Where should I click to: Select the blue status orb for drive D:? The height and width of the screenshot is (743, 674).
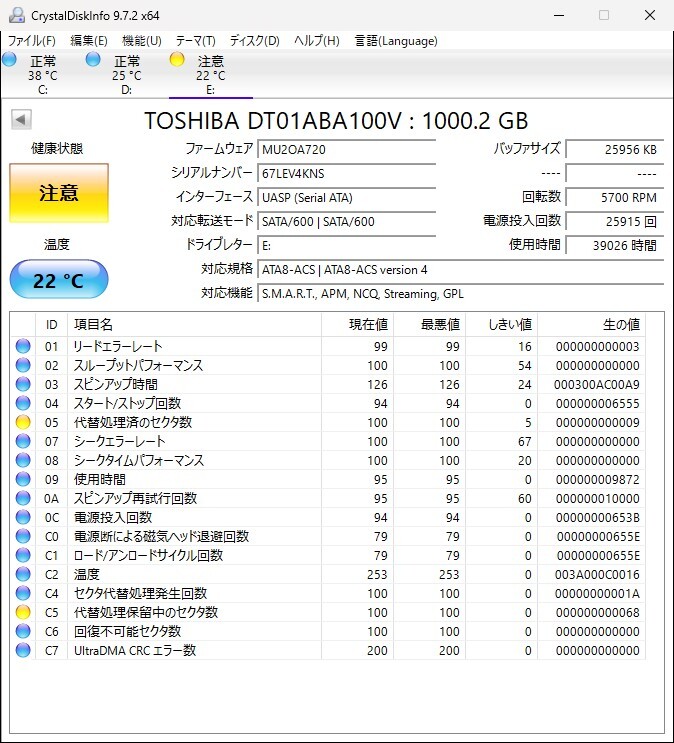tap(93, 60)
